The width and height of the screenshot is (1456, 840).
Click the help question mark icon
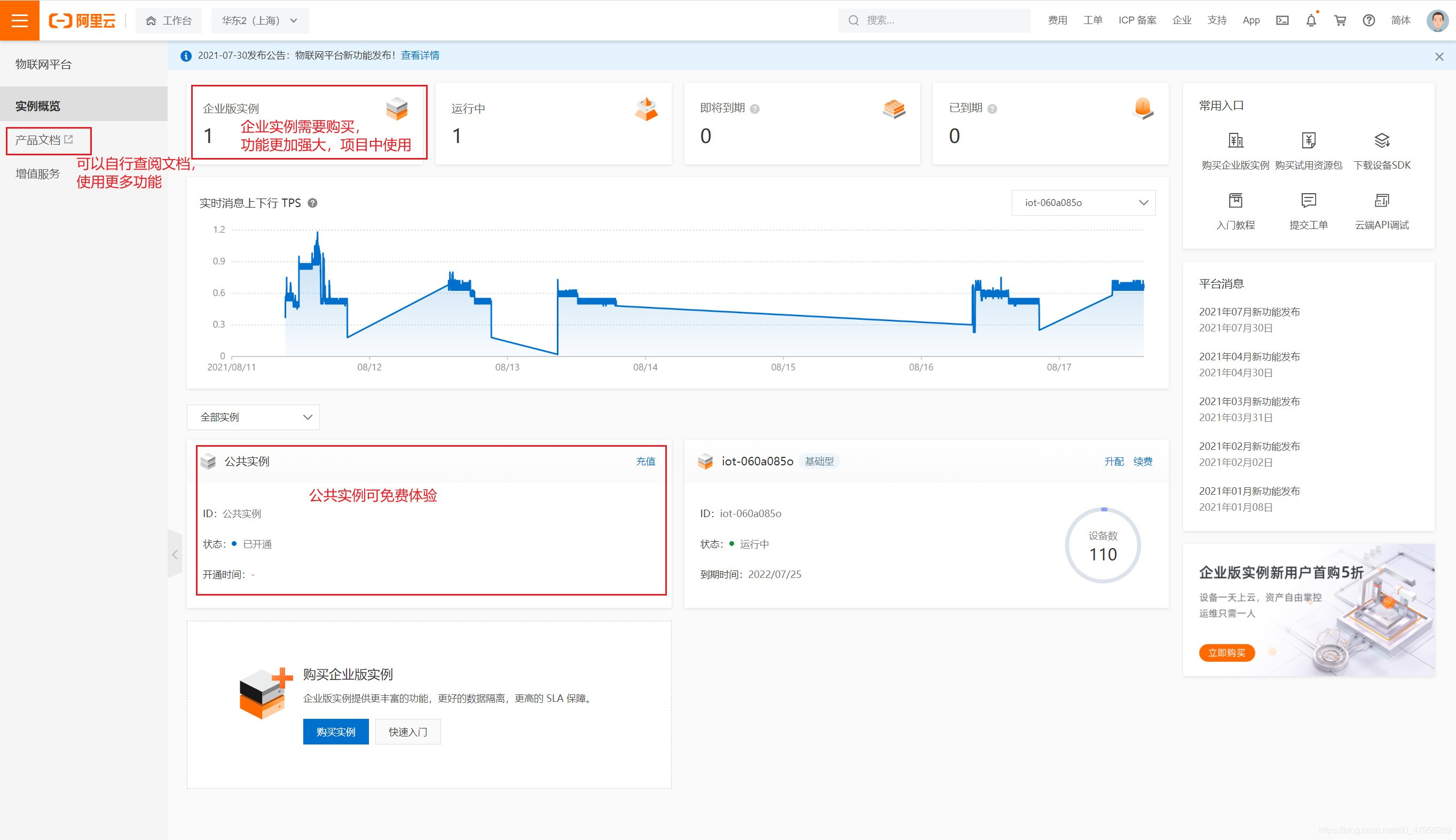click(1368, 20)
